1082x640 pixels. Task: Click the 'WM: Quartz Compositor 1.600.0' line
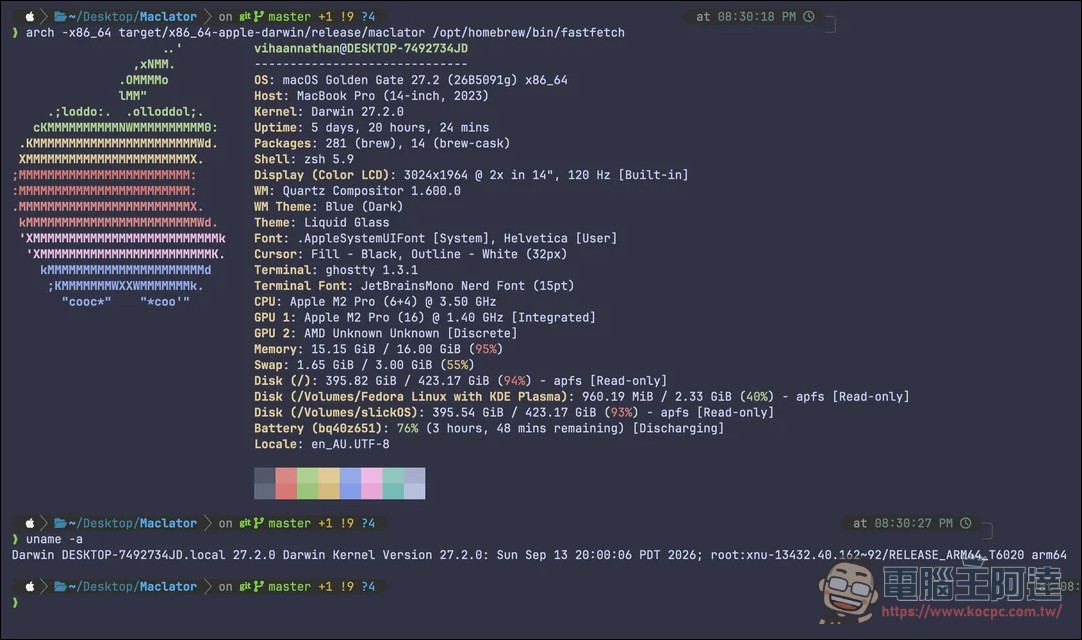tap(357, 191)
